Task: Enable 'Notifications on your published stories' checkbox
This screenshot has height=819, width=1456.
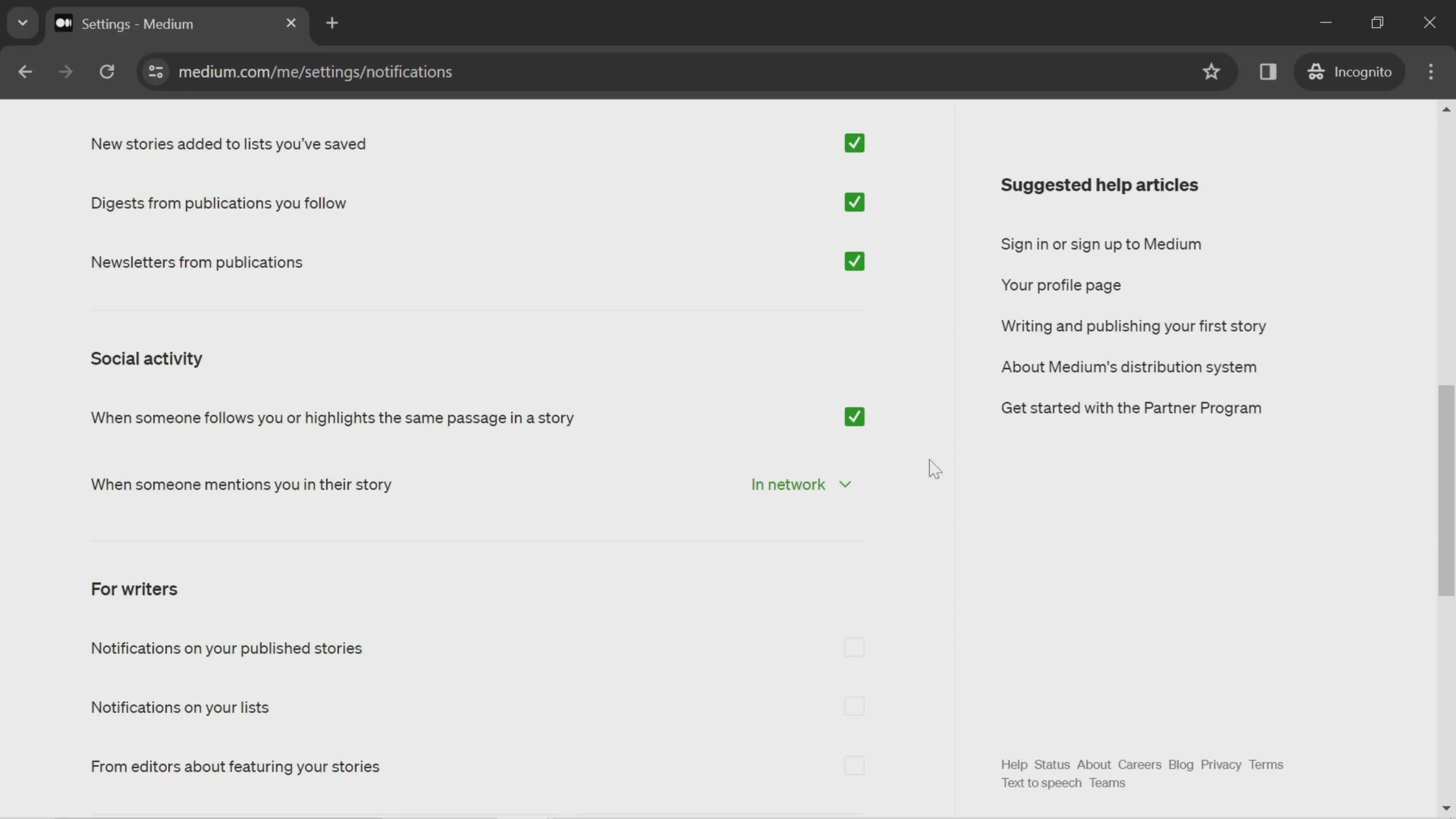Action: point(855,648)
